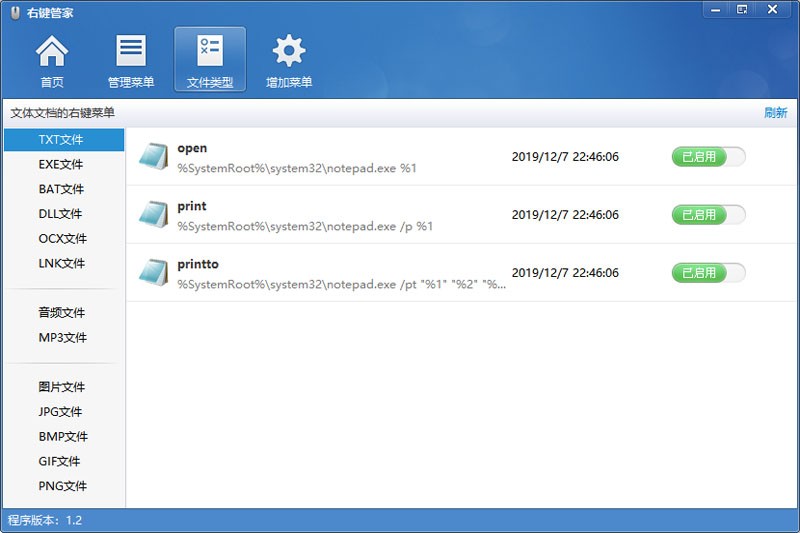The width and height of the screenshot is (800, 533).
Task: Select PNG文件 in the sidebar
Action: tap(63, 486)
